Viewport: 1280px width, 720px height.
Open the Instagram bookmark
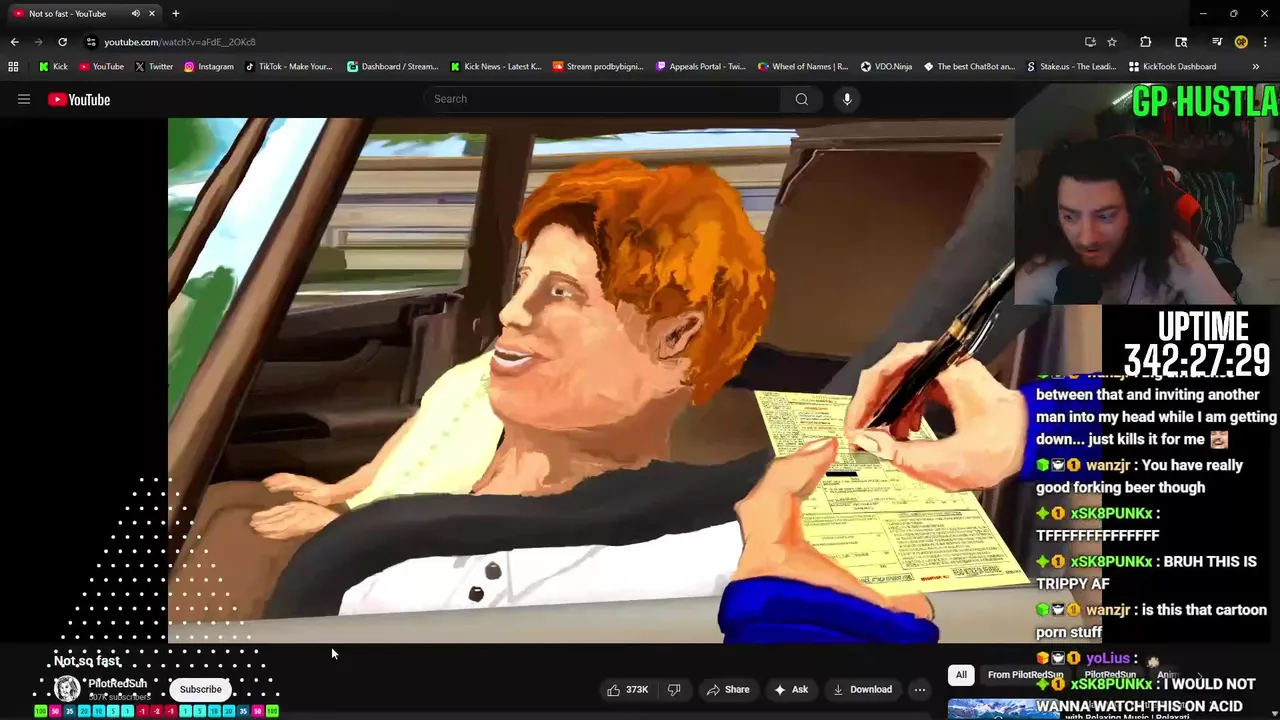[208, 67]
